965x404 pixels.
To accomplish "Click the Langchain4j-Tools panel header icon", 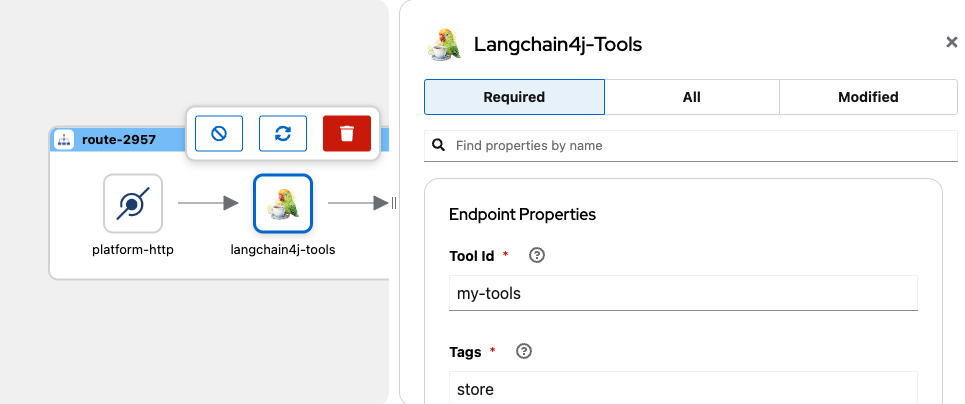I will 442,44.
